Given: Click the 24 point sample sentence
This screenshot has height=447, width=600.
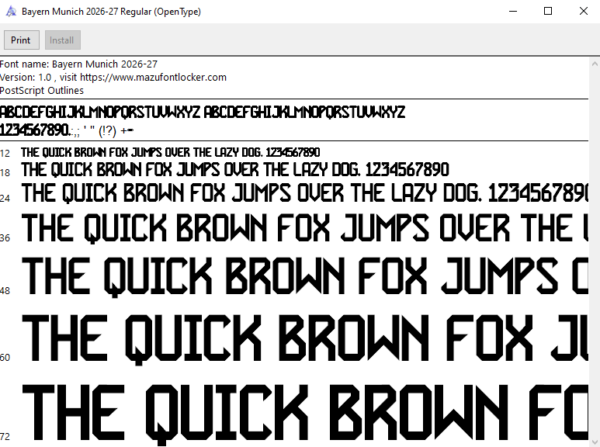Looking at the screenshot, I should (x=305, y=193).
